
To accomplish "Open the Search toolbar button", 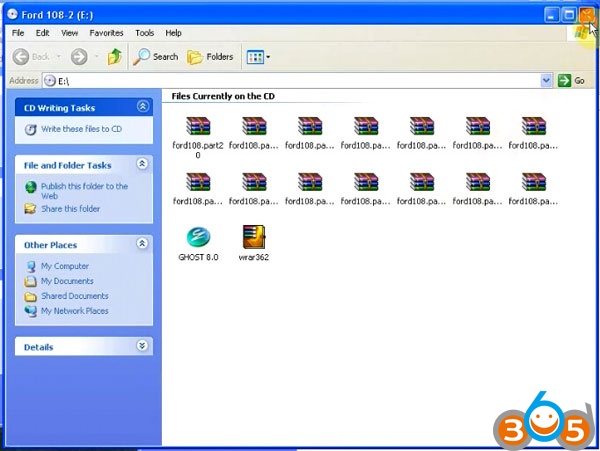I will pos(155,57).
